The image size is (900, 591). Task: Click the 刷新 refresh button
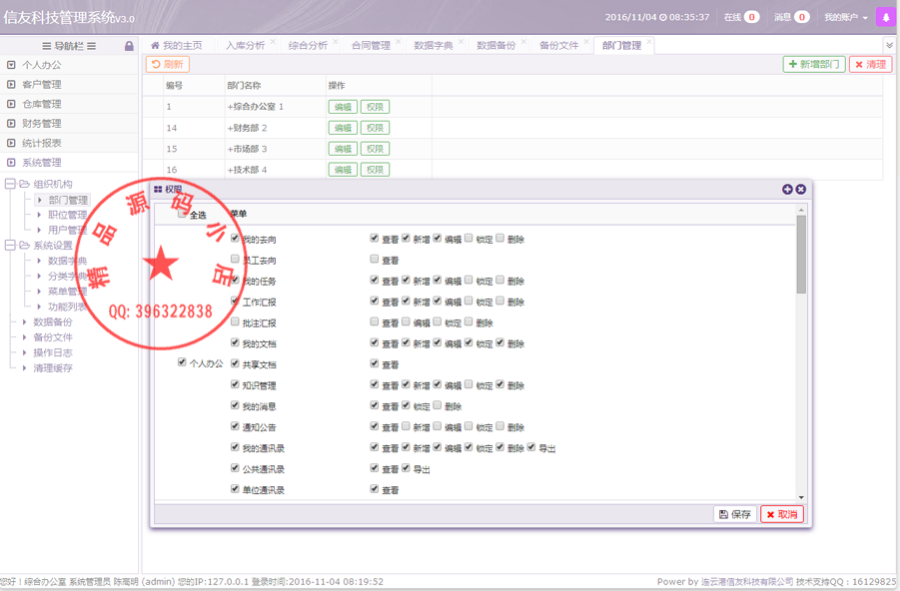coord(168,64)
